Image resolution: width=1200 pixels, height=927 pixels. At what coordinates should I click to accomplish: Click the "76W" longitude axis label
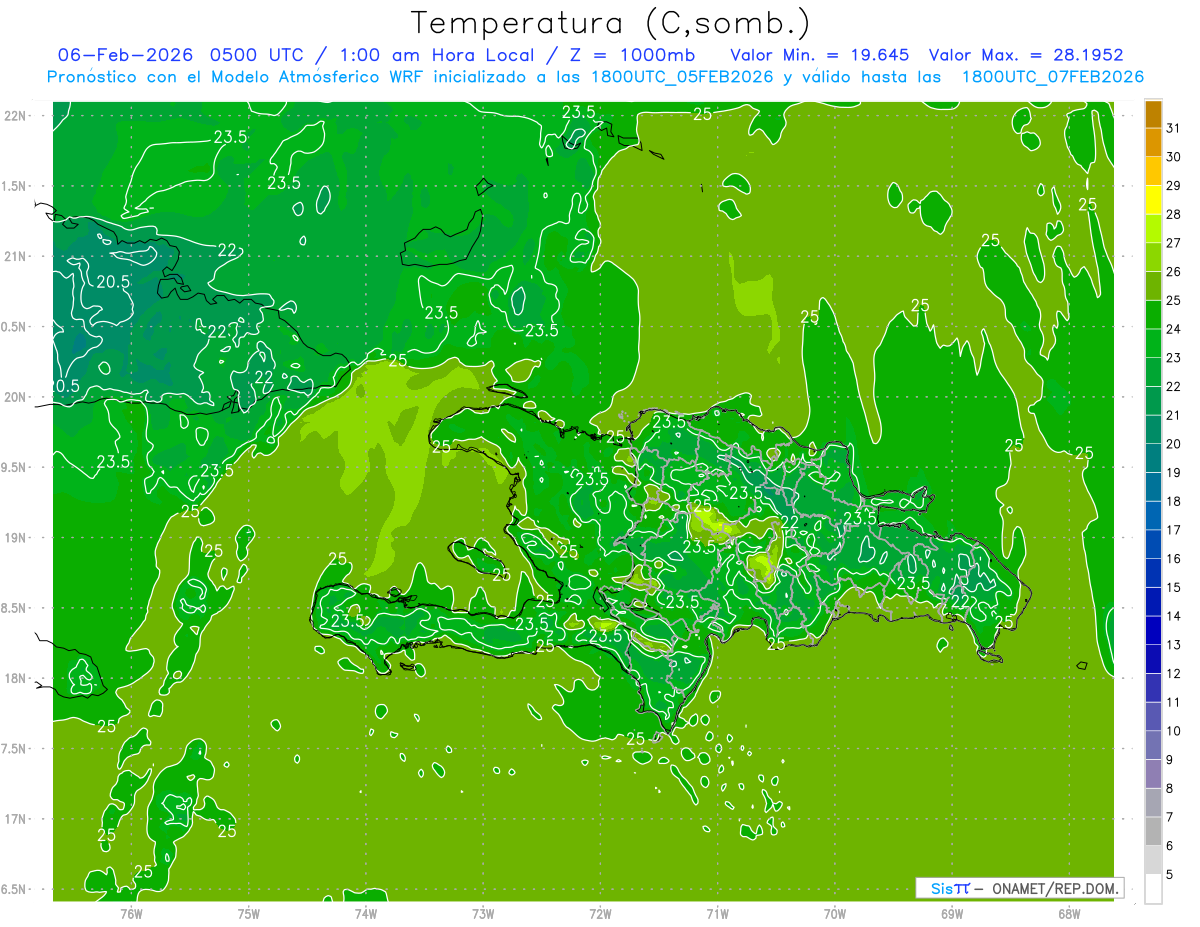[x=131, y=914]
